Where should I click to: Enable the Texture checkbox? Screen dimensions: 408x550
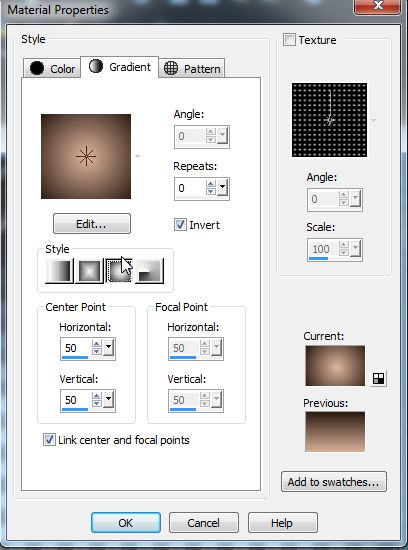pyautogui.click(x=289, y=39)
